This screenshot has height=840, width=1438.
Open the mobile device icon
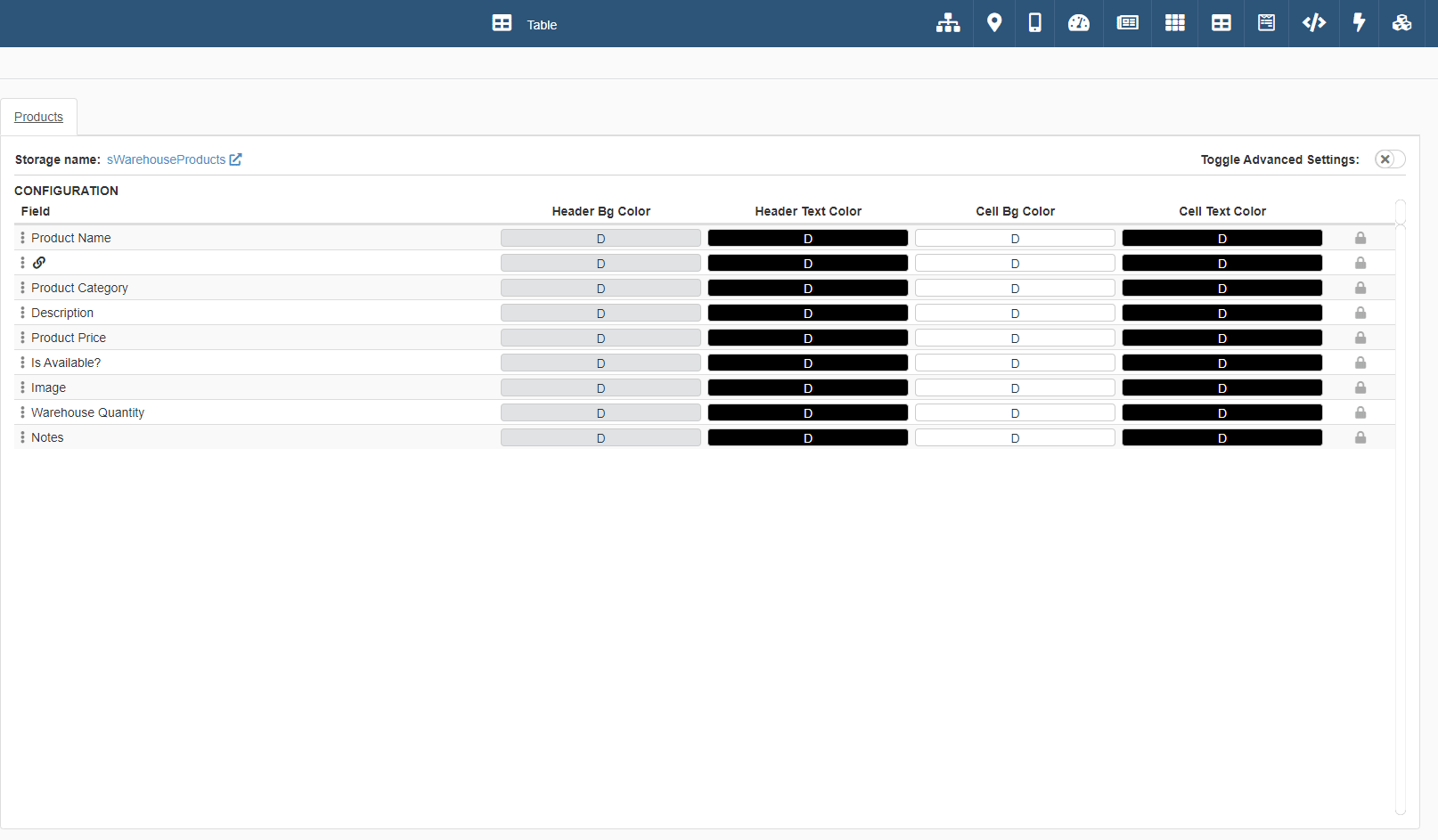click(1034, 23)
